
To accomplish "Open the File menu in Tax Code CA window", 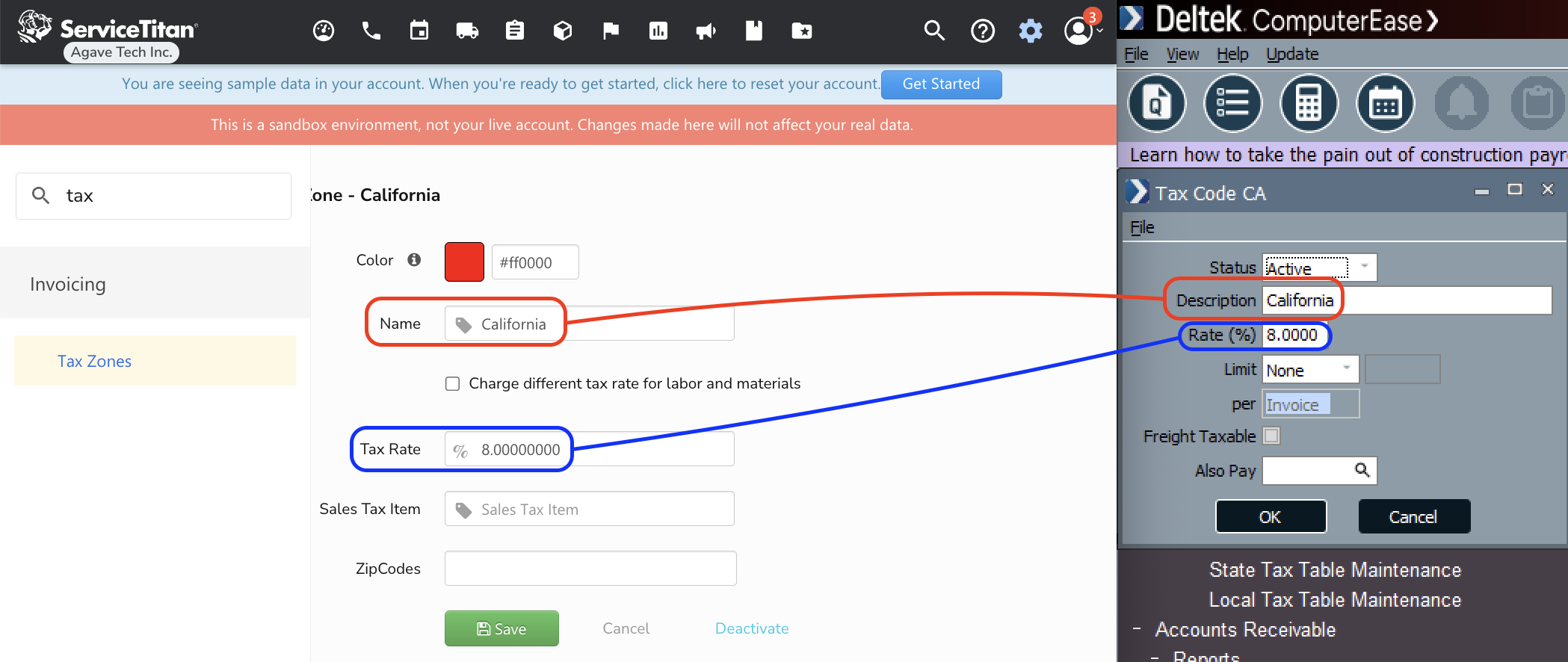I will pyautogui.click(x=1142, y=227).
